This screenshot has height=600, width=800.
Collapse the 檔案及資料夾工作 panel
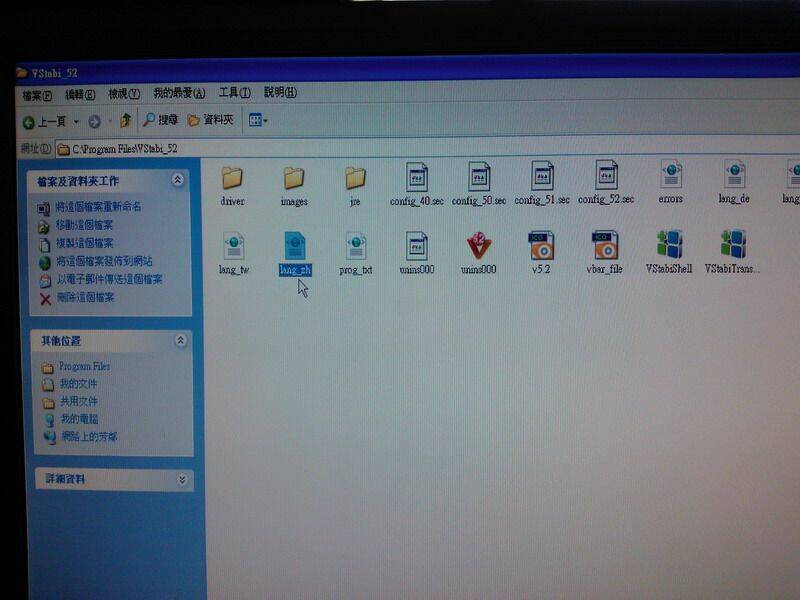pyautogui.click(x=178, y=181)
